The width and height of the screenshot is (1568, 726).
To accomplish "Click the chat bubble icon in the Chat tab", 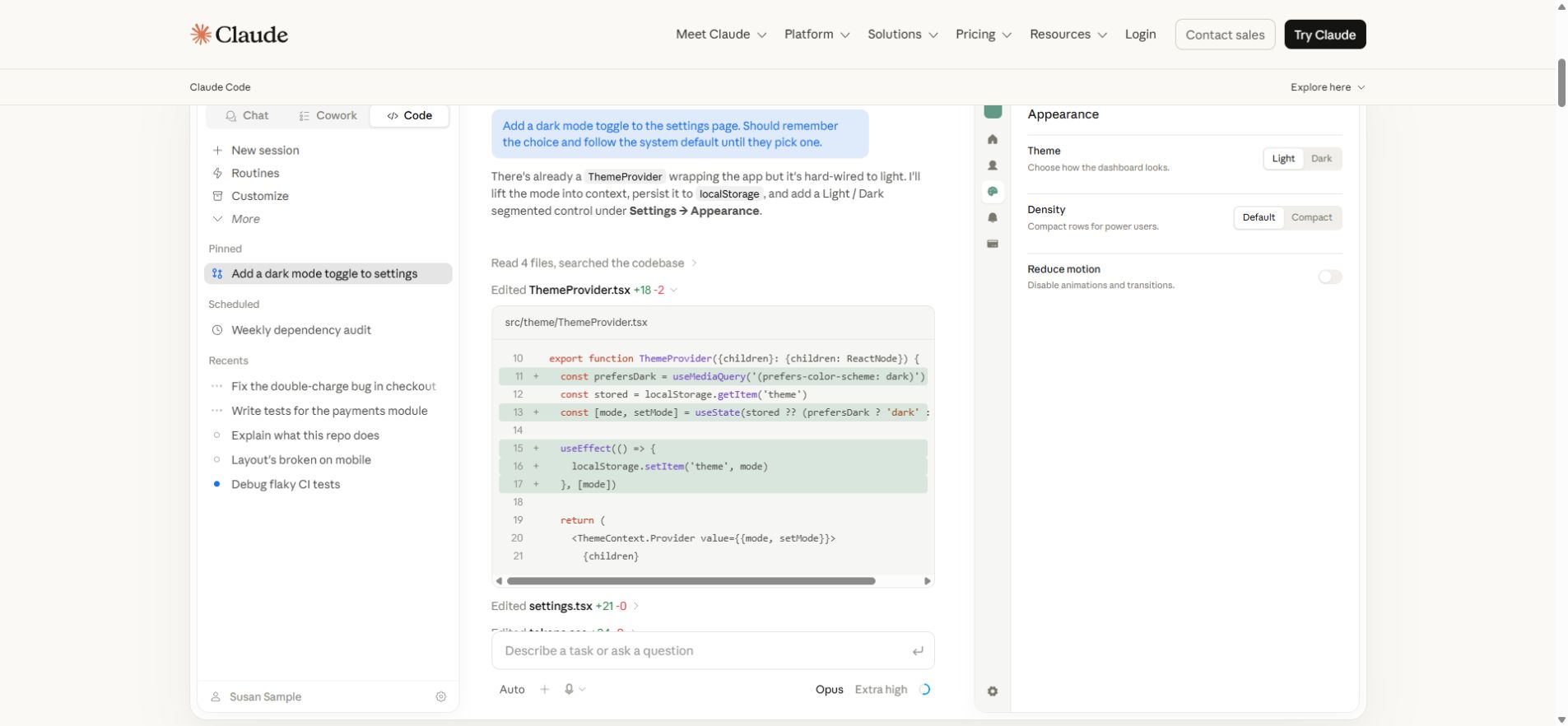I will click(x=230, y=116).
